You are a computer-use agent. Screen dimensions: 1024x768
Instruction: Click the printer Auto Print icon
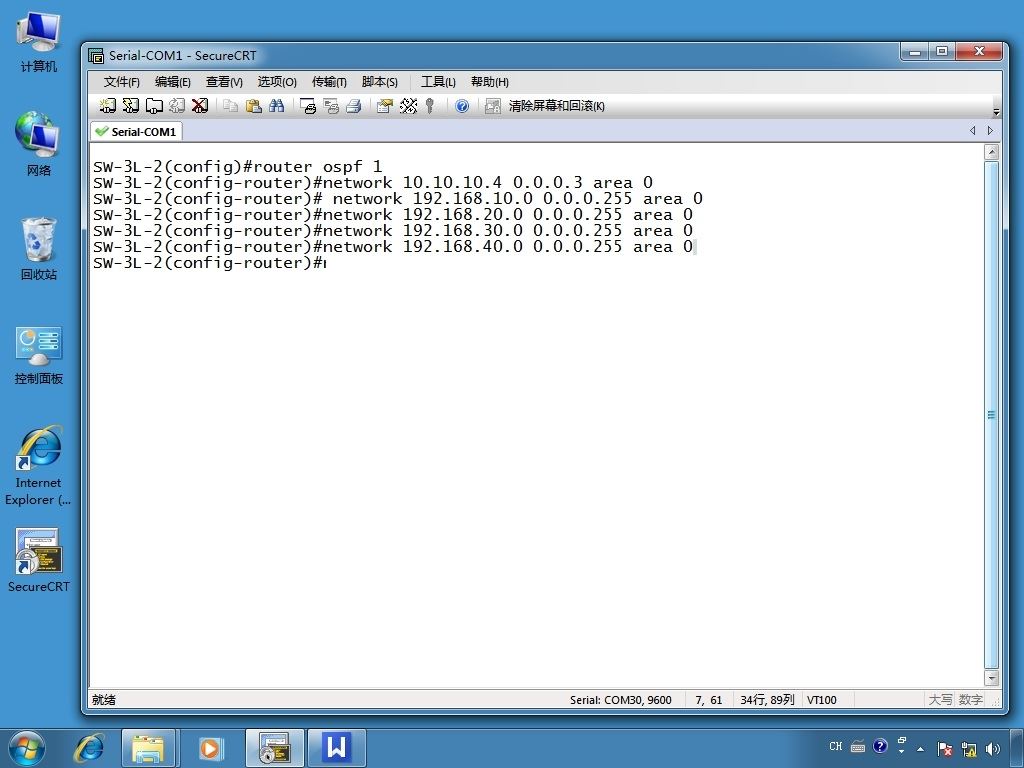pos(353,106)
